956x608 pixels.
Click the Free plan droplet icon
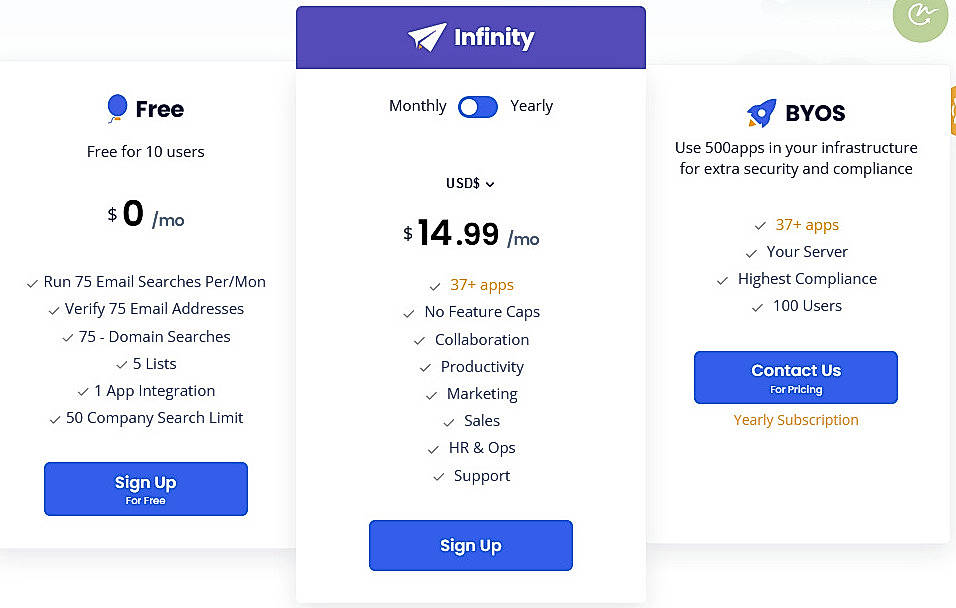[114, 108]
